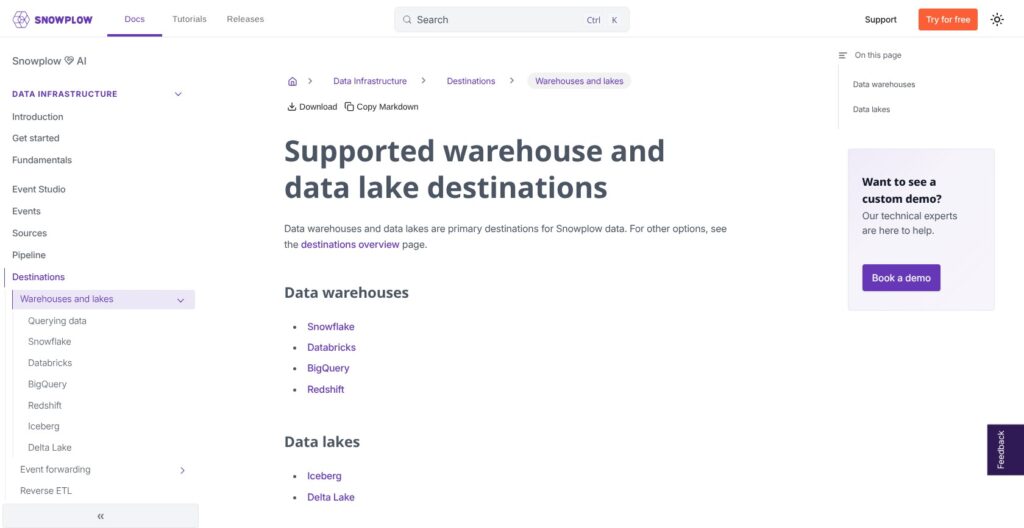Viewport: 1024px width, 528px height.
Task: Click the Snowplow AI sidebar link
Action: click(49, 61)
